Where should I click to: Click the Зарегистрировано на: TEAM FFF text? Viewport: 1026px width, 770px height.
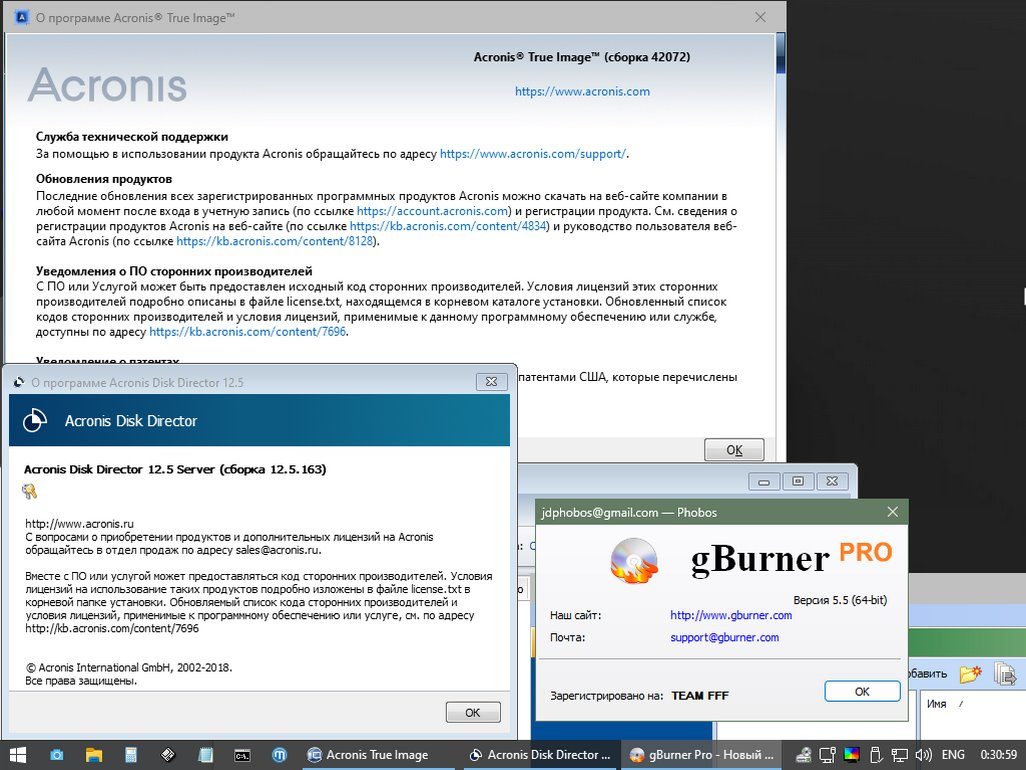639,695
